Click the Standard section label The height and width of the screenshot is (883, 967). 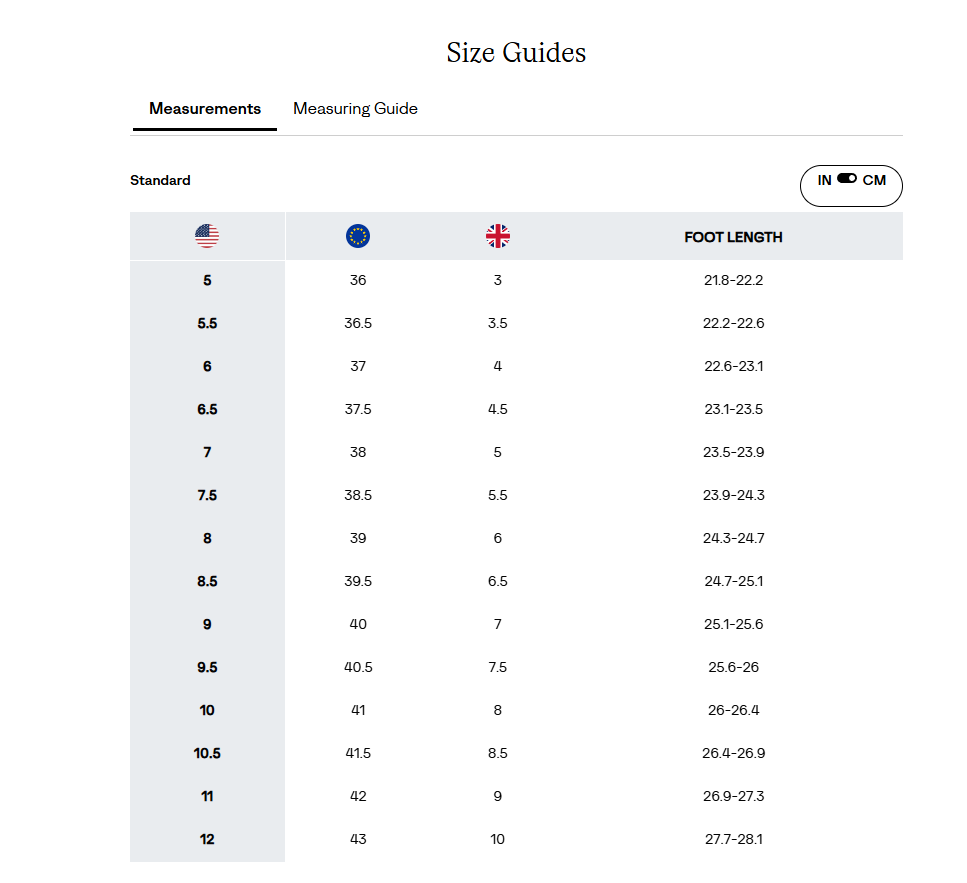[160, 181]
